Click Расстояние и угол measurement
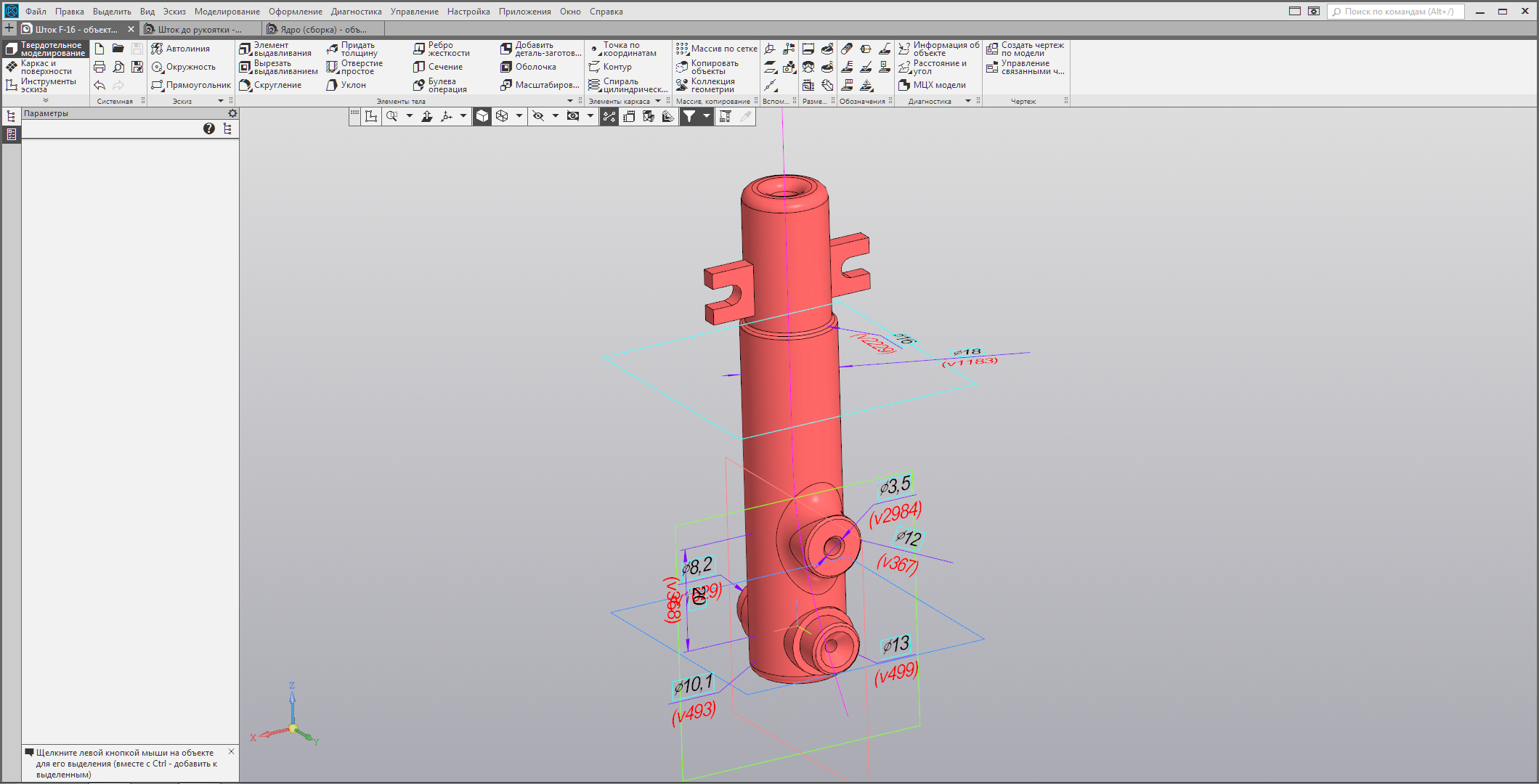 [933, 67]
